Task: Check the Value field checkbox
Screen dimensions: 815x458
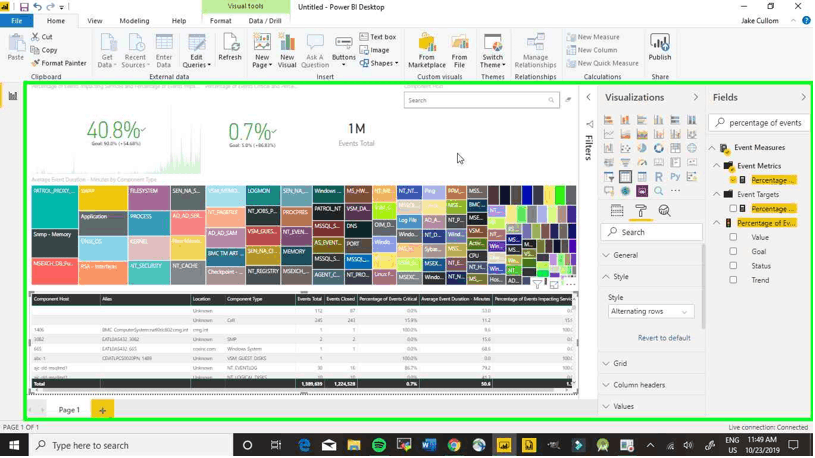Action: [733, 237]
